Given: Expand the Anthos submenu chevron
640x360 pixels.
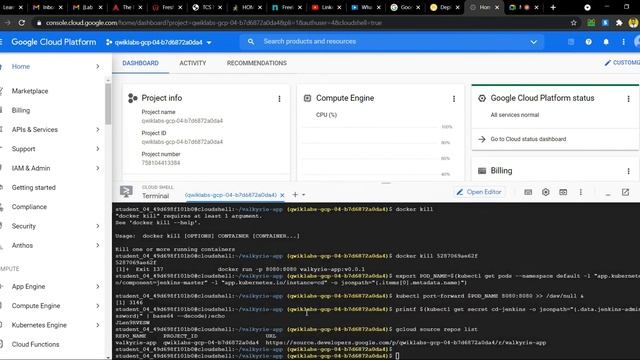Looking at the screenshot, I should coord(98,245).
